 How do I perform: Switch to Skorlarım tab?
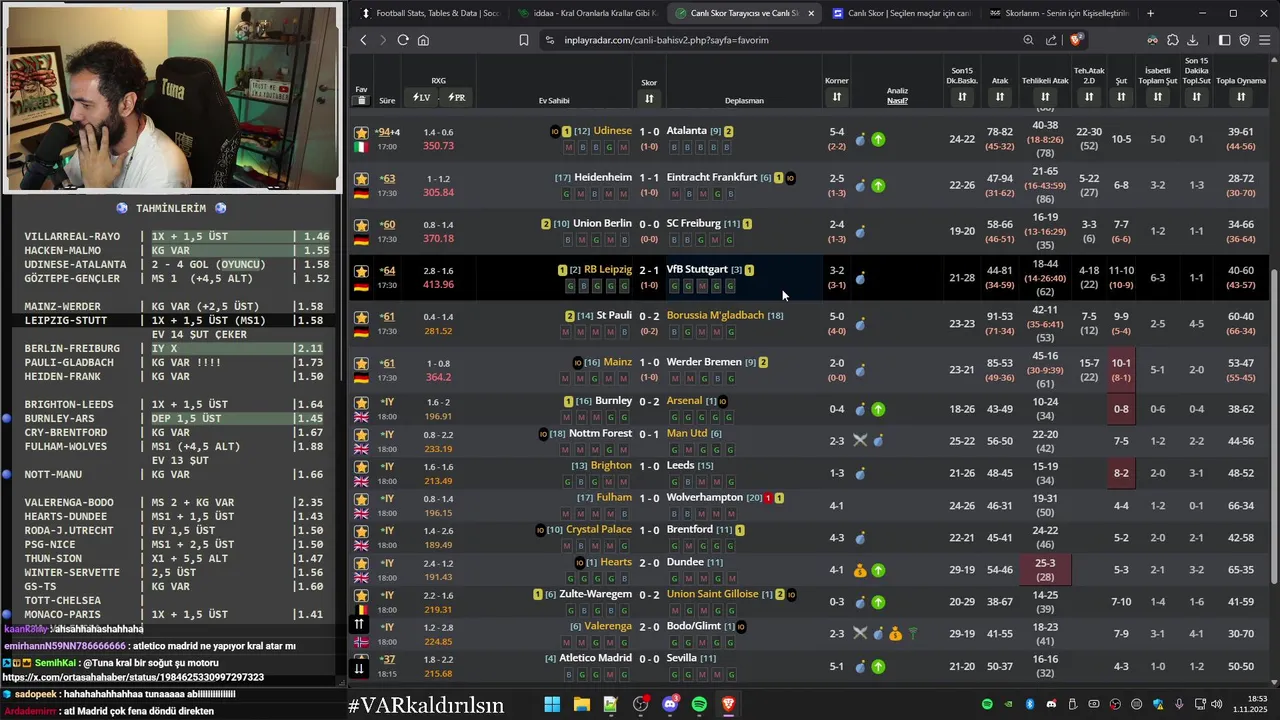[x=1058, y=13]
